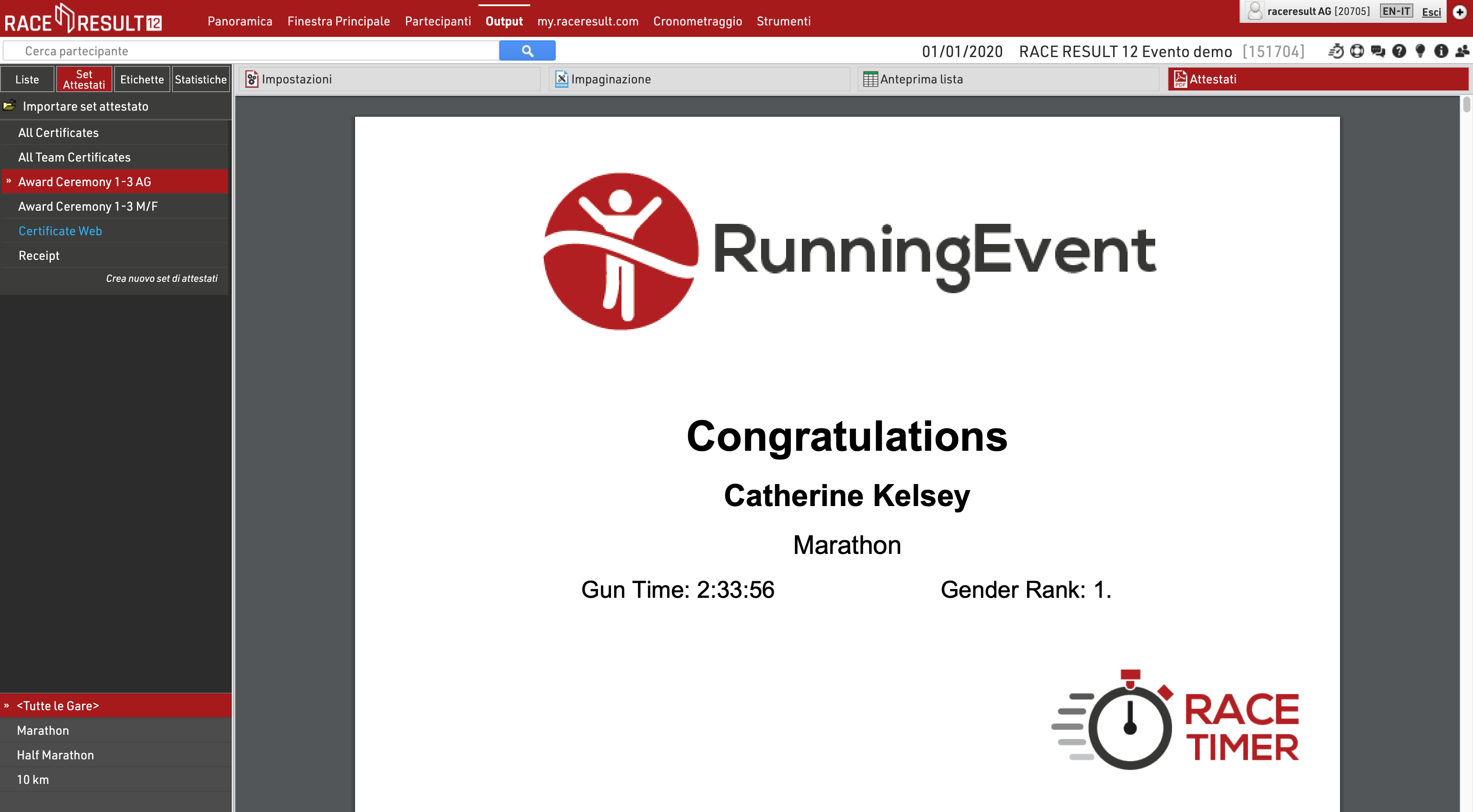Viewport: 1473px width, 812px height.
Task: Click the name Catherine Kelsey
Action: (x=847, y=495)
